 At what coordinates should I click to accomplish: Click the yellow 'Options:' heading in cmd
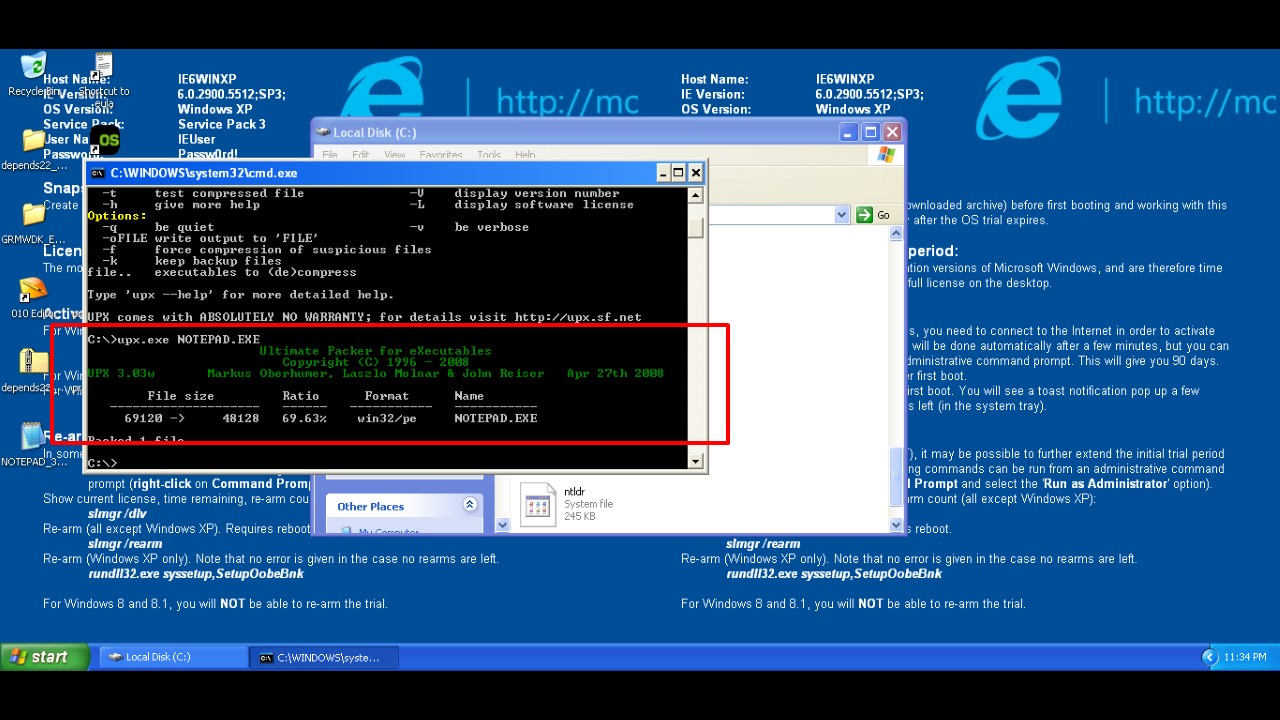click(117, 216)
